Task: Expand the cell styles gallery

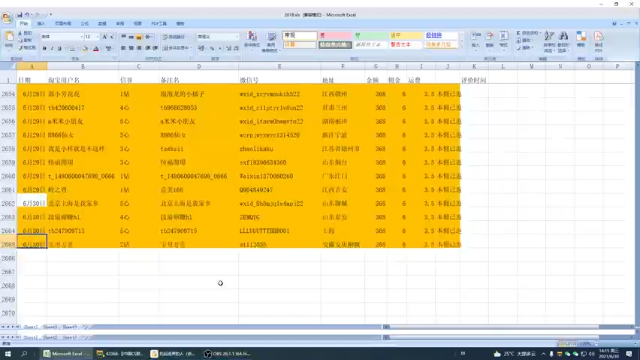Action: coord(462,47)
